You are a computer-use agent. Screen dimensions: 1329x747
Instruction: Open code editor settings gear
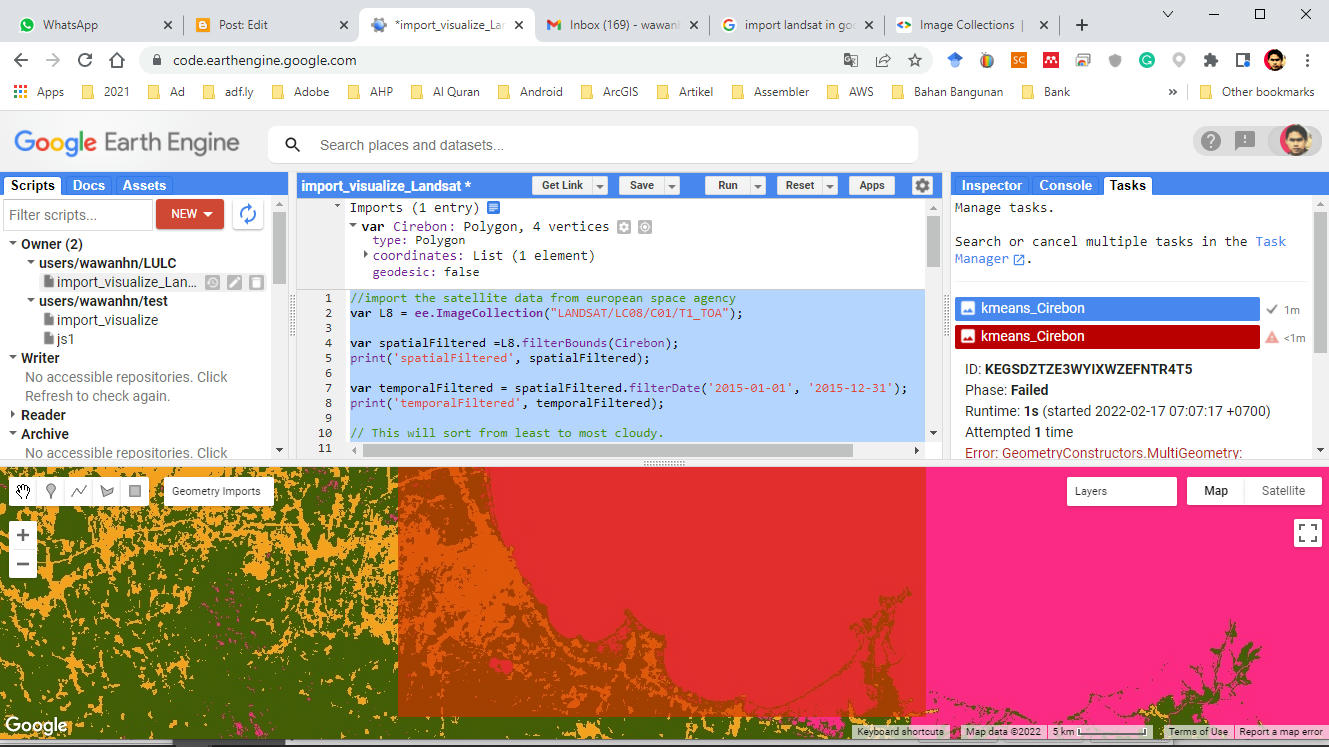click(x=922, y=185)
